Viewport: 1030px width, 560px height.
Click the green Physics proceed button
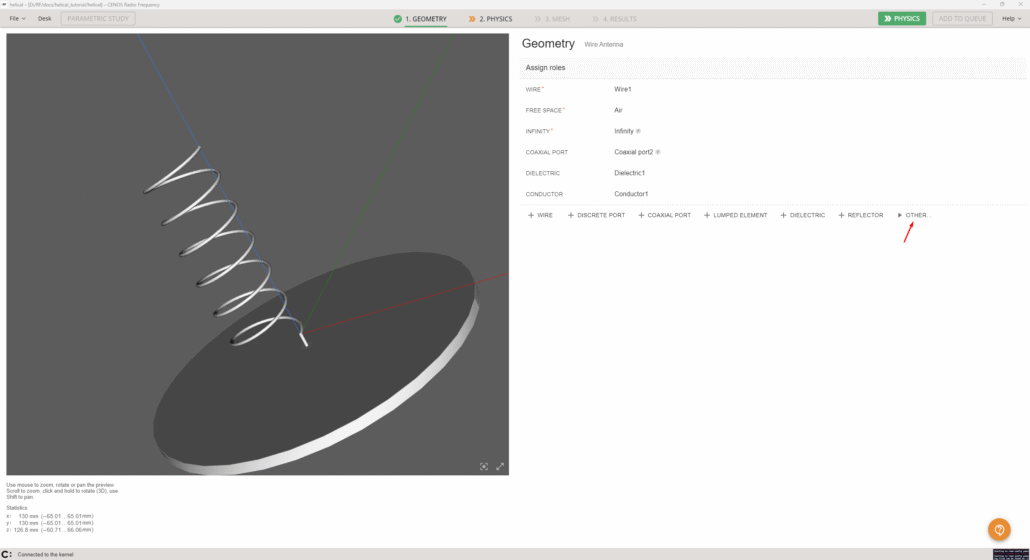pyautogui.click(x=902, y=19)
